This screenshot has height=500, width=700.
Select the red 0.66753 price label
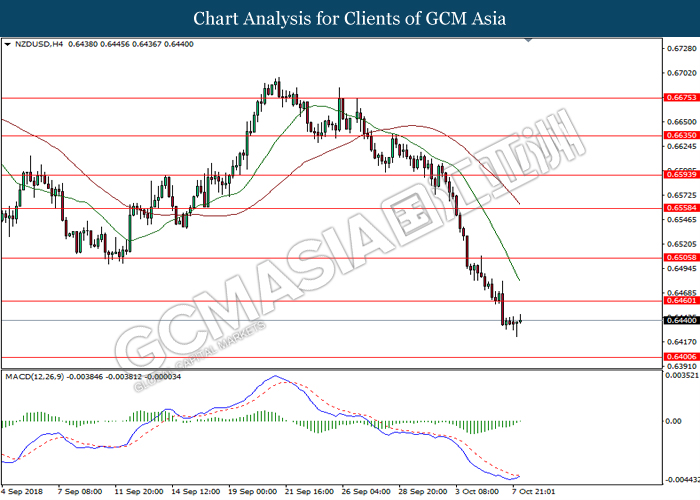coord(681,97)
